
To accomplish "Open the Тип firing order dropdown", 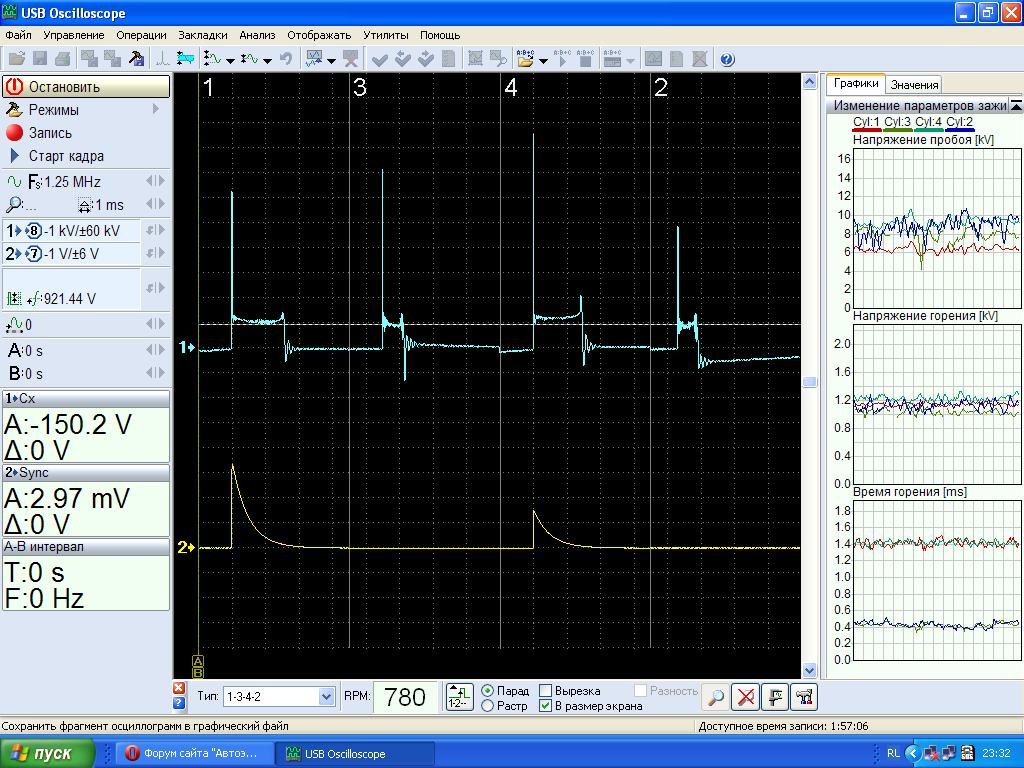I will coord(326,697).
